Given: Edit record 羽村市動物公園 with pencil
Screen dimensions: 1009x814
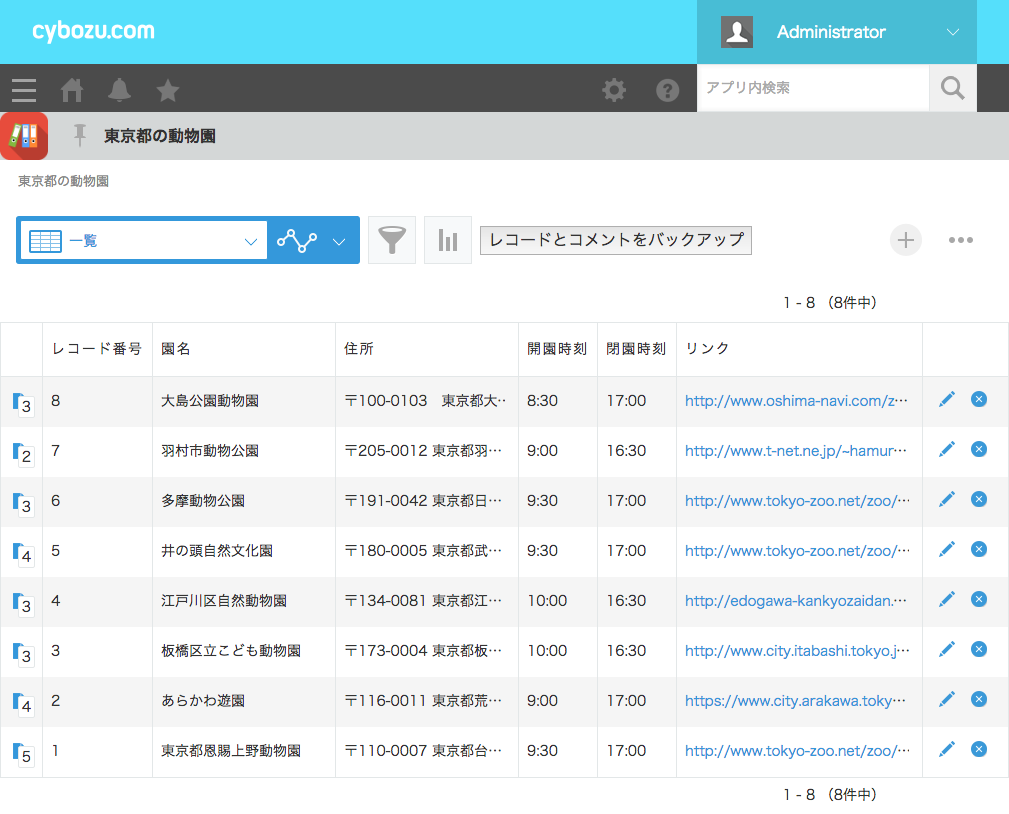Looking at the screenshot, I should point(946,449).
